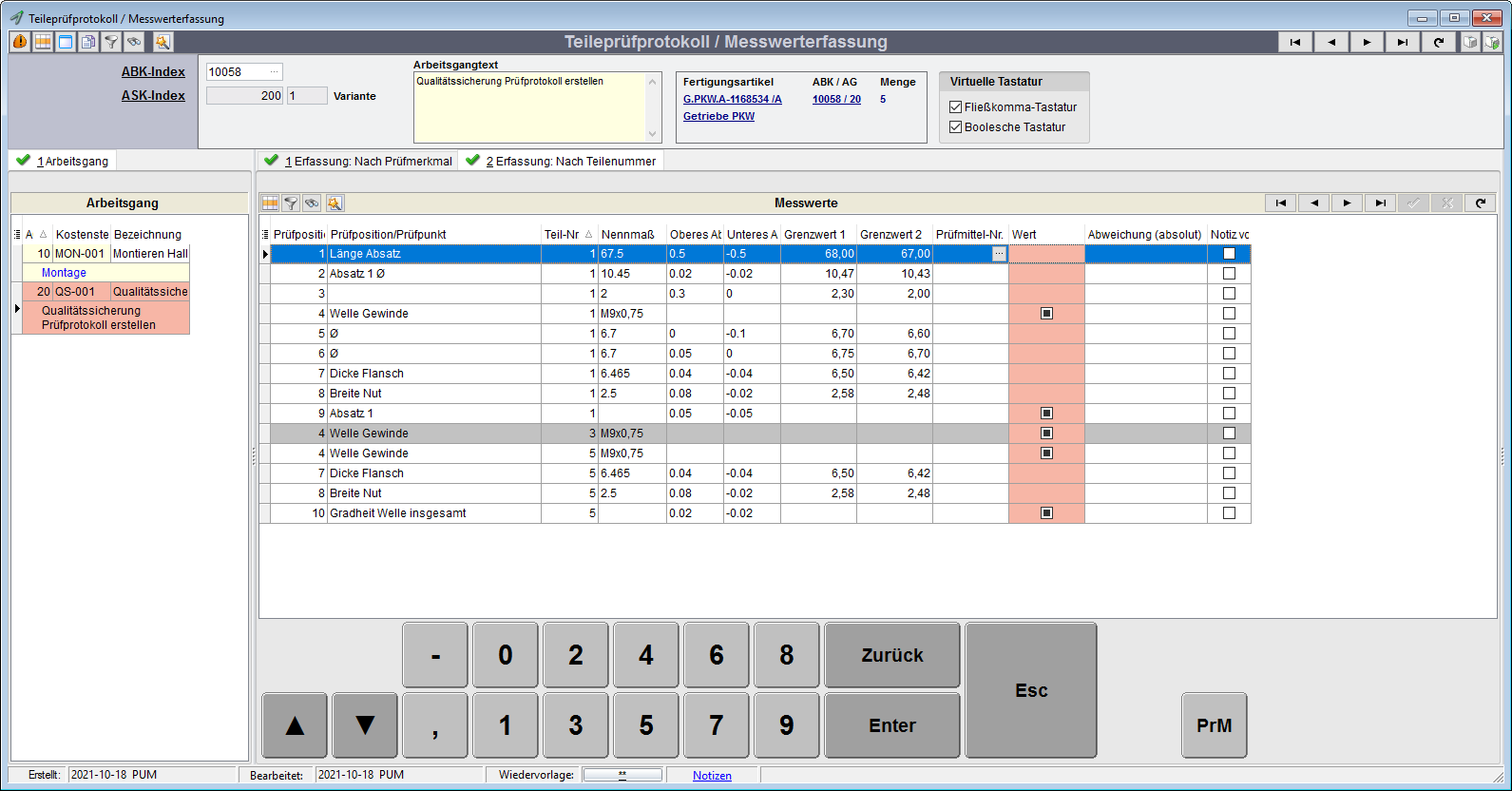Click Zurück key on virtual keypad

click(x=892, y=655)
